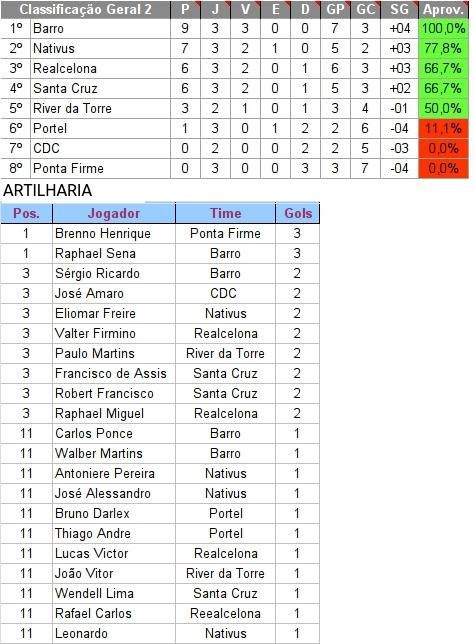Image resolution: width=474 pixels, height=644 pixels.
Task: Click the Jogador column header
Action: tap(114, 213)
